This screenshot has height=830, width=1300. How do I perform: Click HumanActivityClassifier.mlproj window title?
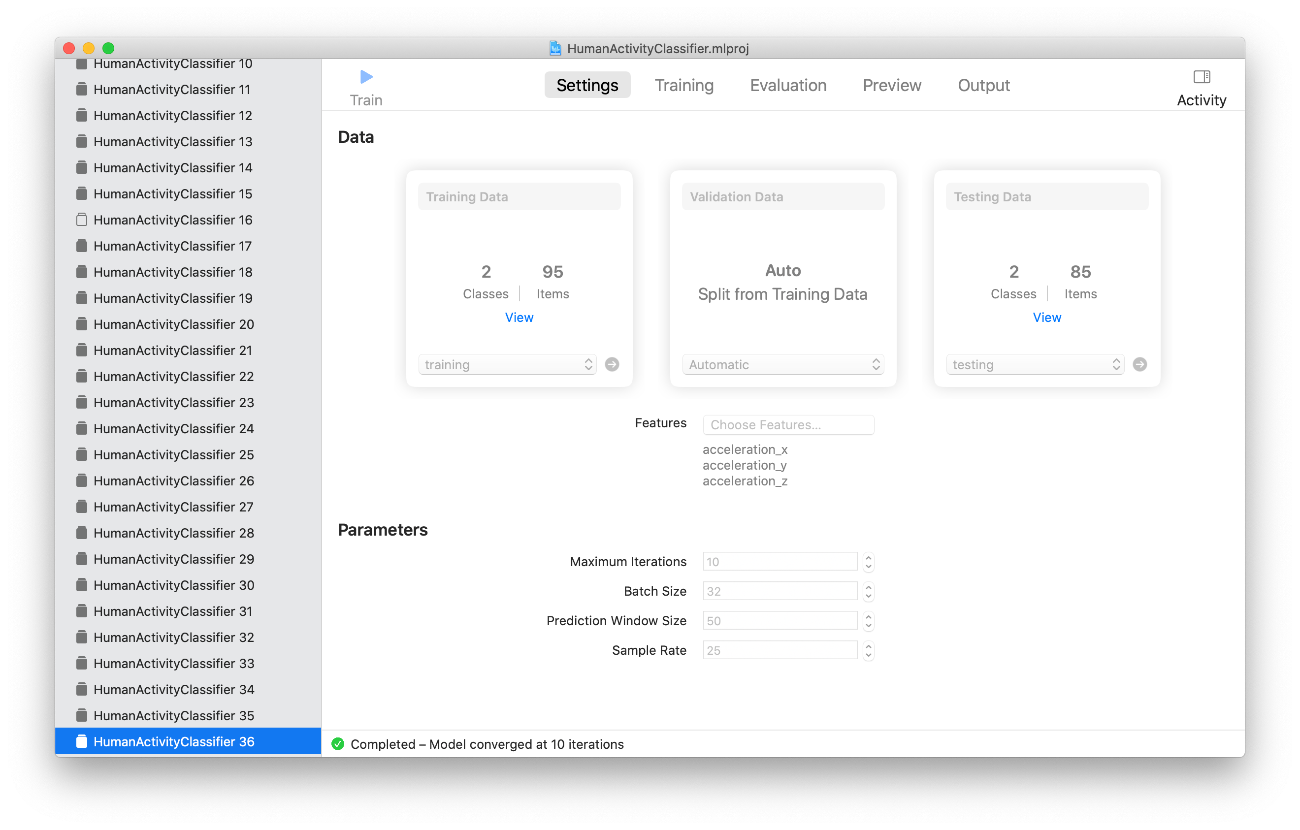658,48
